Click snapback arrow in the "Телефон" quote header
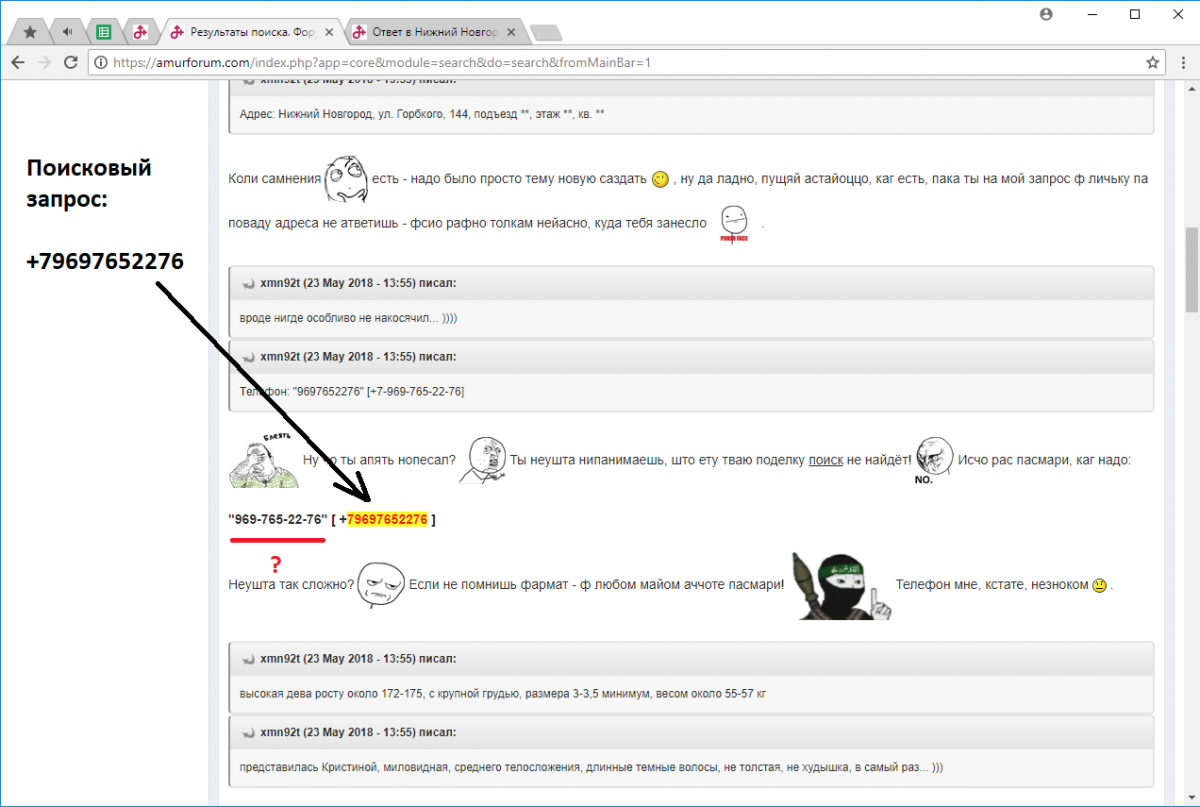Viewport: 1200px width, 807px height. 248,356
